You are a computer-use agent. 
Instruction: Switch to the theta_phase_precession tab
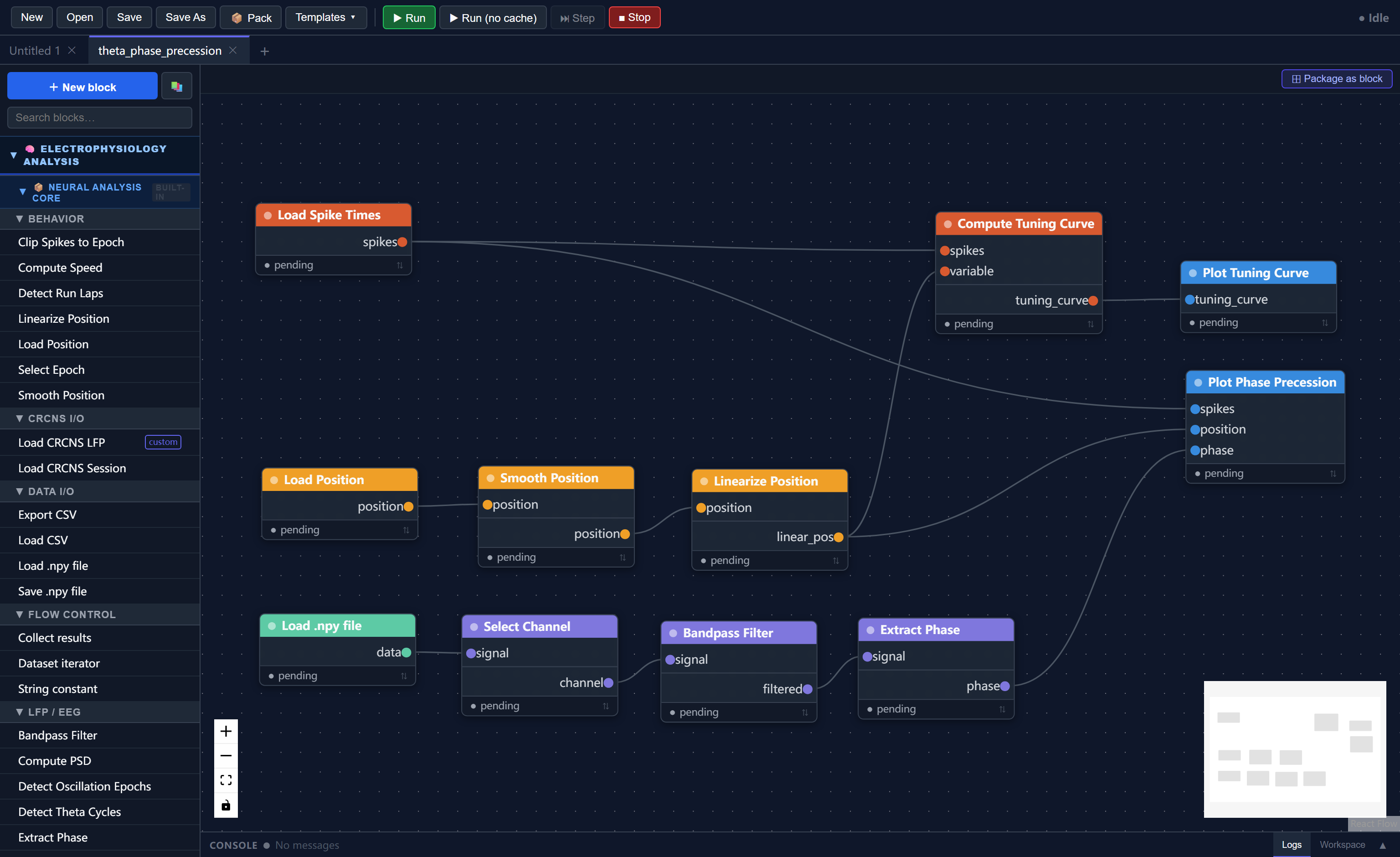pos(160,51)
